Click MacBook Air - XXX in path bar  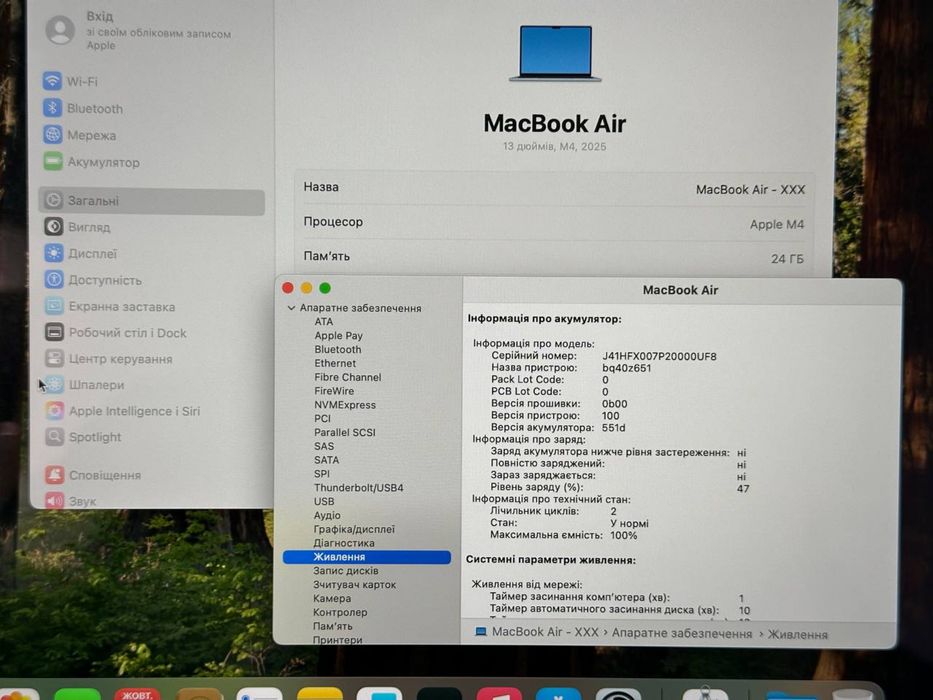point(545,632)
